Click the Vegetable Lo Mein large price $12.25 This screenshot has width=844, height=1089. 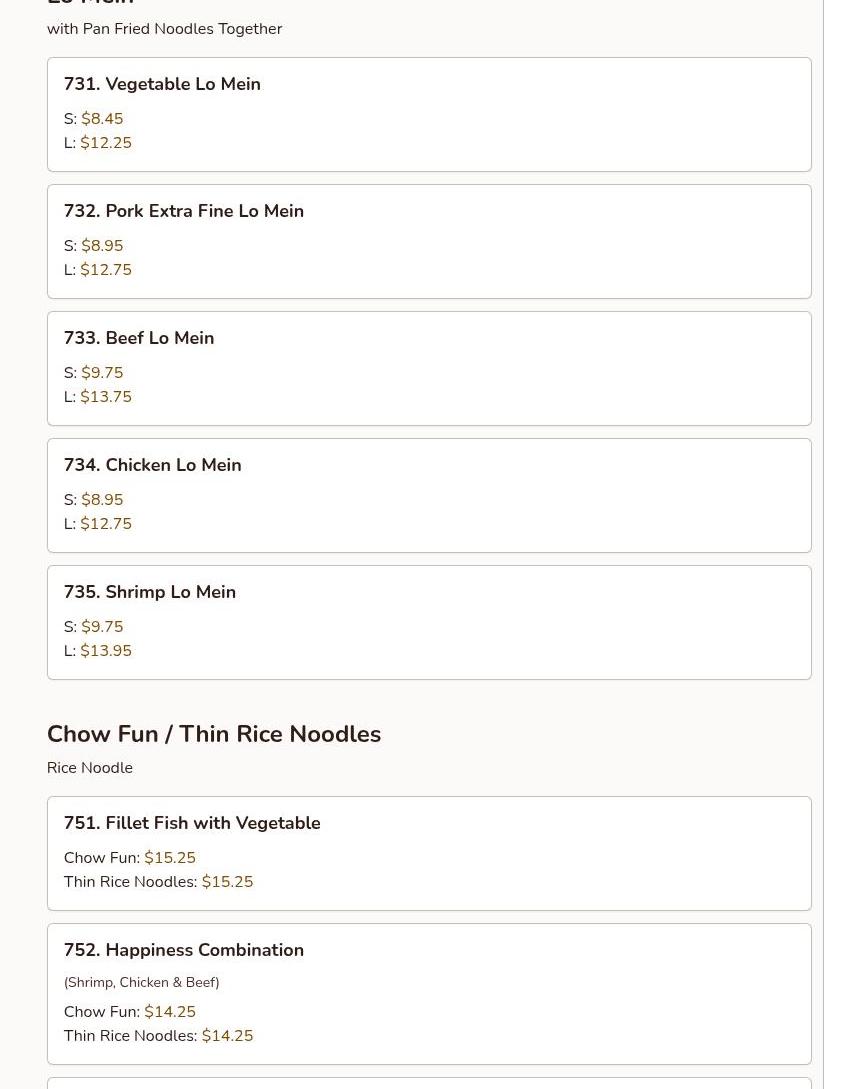pyautogui.click(x=106, y=143)
